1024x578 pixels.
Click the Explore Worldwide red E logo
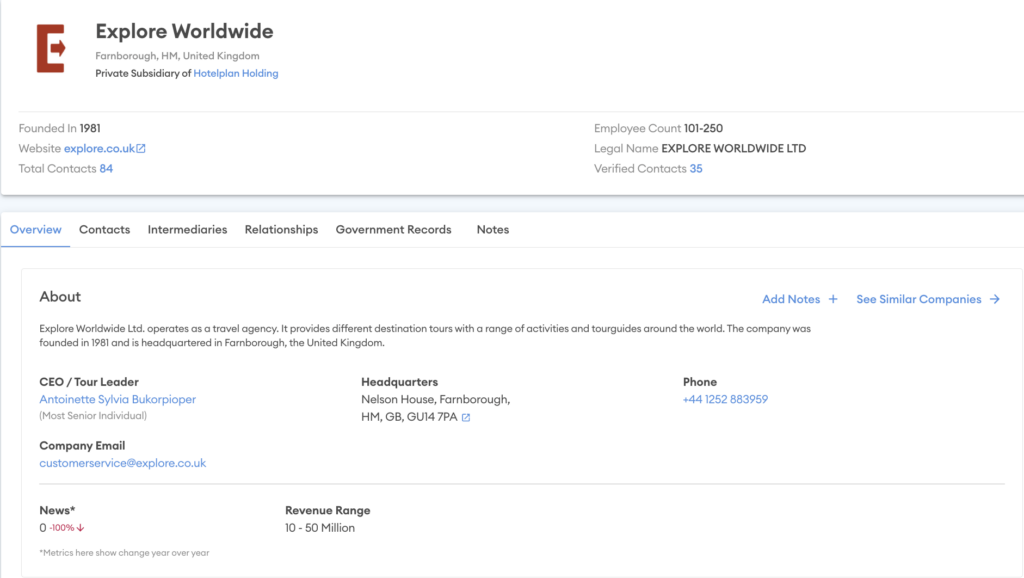51,48
